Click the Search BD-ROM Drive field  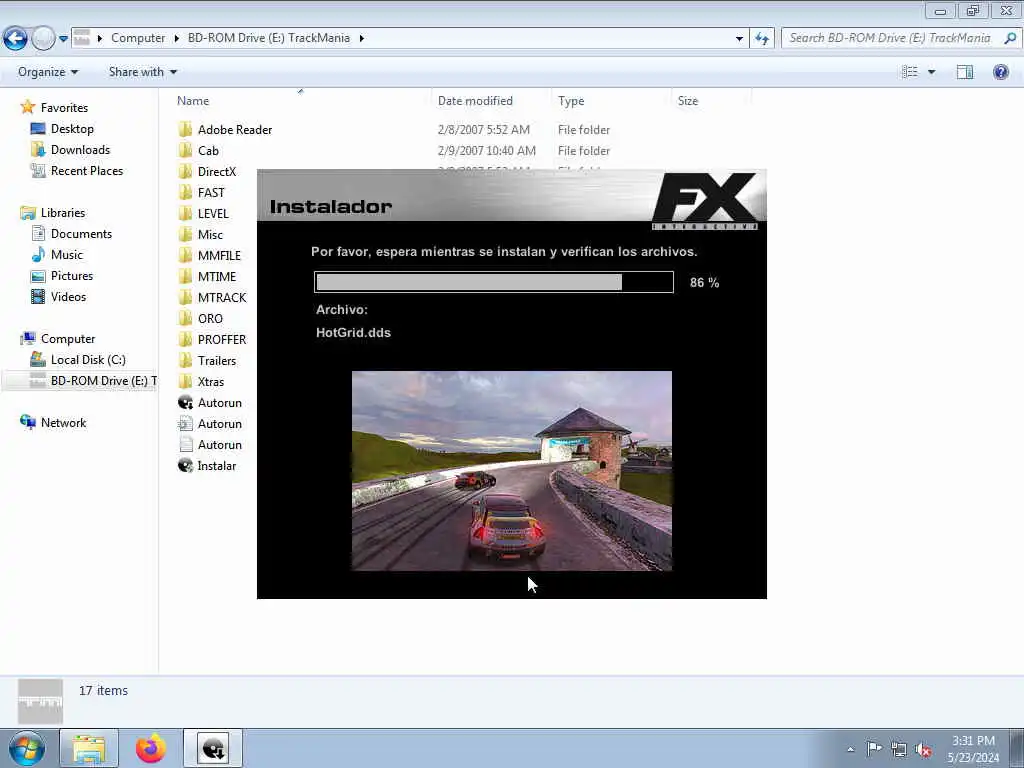[x=891, y=38]
